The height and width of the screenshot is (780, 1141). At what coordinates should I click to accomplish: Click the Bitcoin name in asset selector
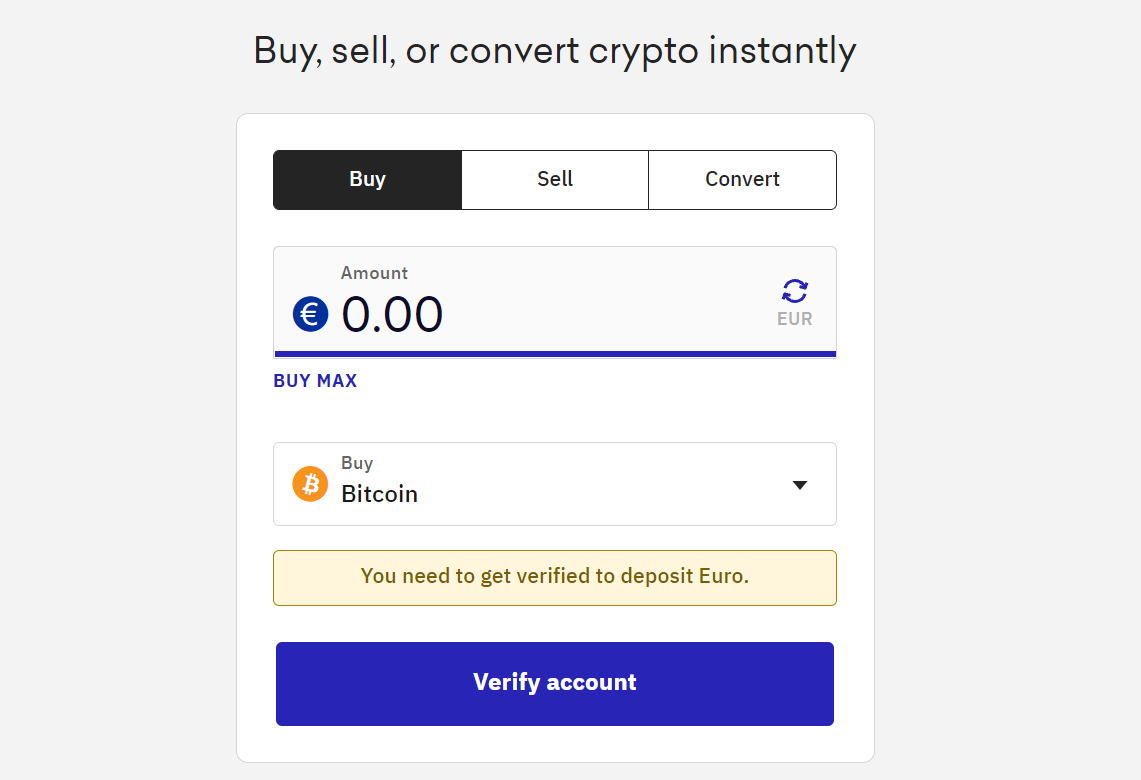[379, 494]
